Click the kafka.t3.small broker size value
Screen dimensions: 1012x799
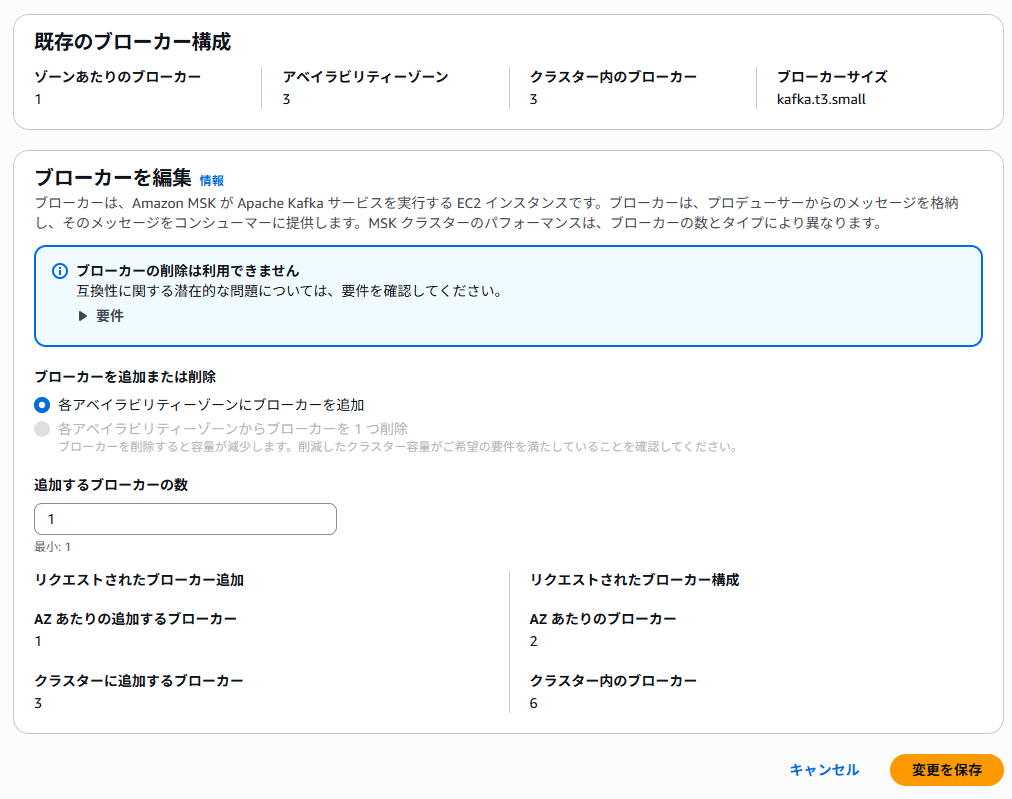coord(821,99)
